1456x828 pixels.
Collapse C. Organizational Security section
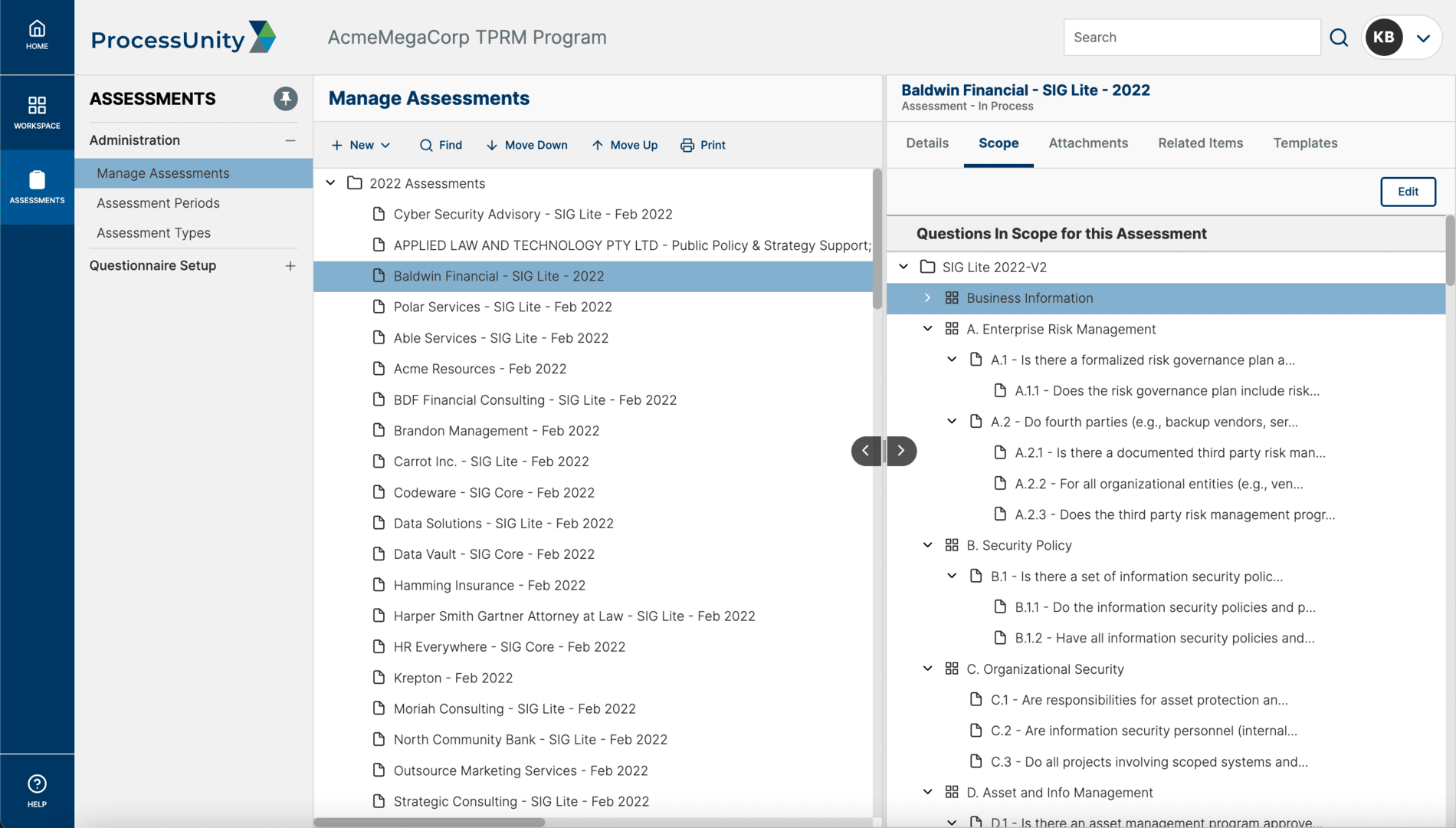(x=927, y=669)
